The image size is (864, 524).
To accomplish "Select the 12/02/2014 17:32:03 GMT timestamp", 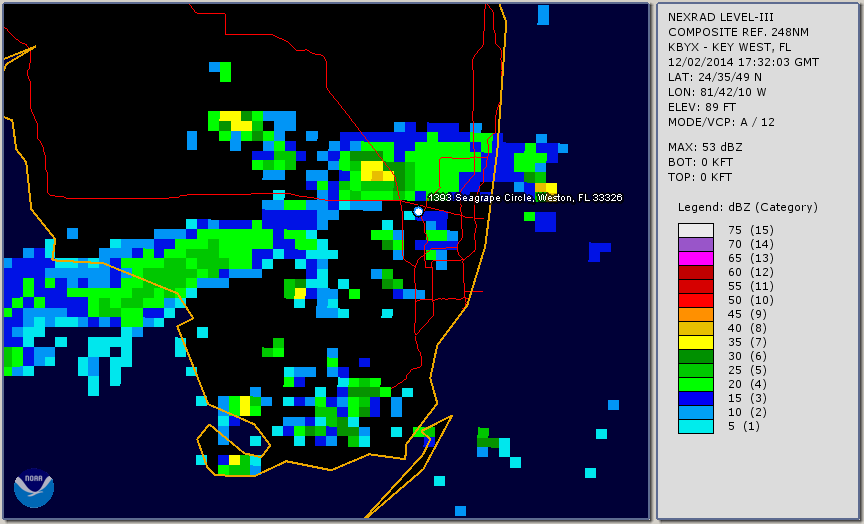I will [x=743, y=62].
